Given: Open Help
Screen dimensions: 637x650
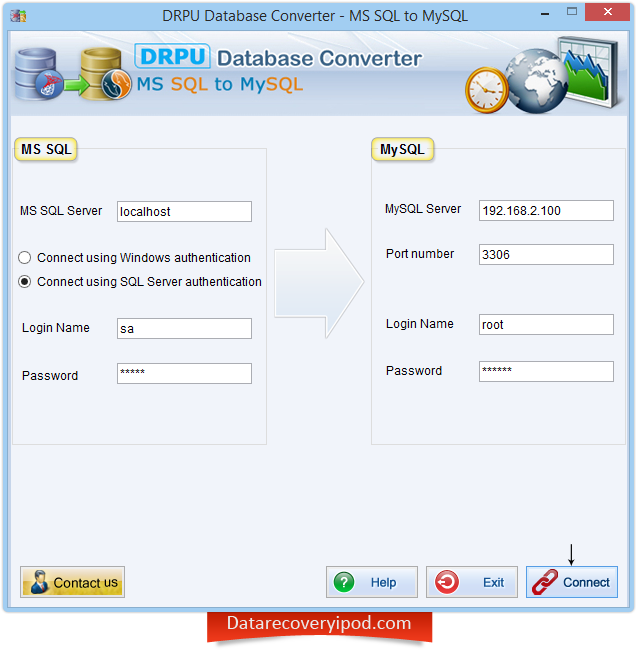Looking at the screenshot, I should (x=371, y=582).
